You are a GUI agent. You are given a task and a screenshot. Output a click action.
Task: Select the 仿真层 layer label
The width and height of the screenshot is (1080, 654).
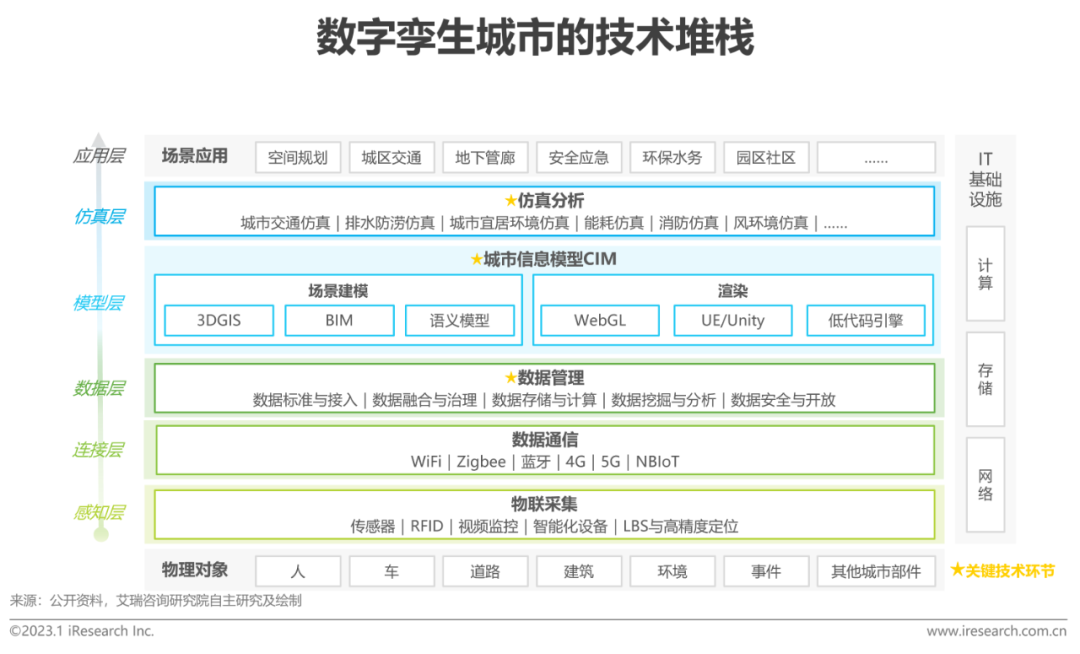pos(98,216)
